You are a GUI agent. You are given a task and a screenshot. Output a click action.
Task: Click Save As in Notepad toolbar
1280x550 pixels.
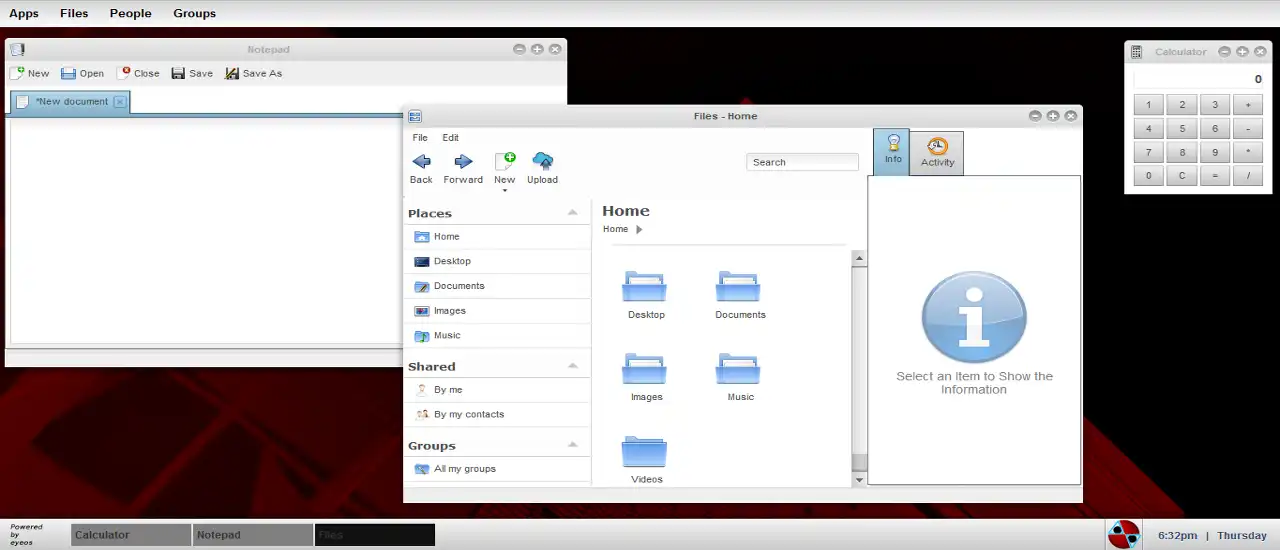[254, 73]
